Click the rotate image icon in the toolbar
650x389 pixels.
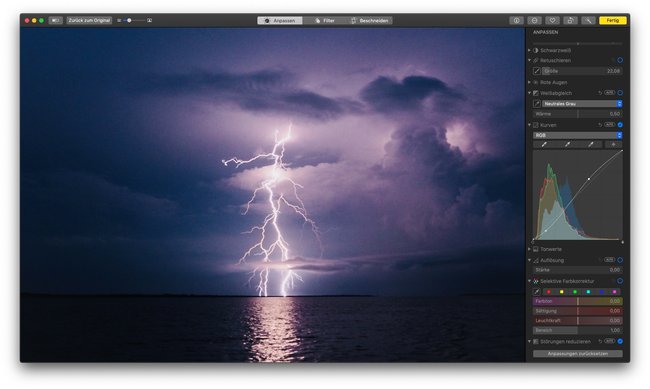[x=570, y=20]
